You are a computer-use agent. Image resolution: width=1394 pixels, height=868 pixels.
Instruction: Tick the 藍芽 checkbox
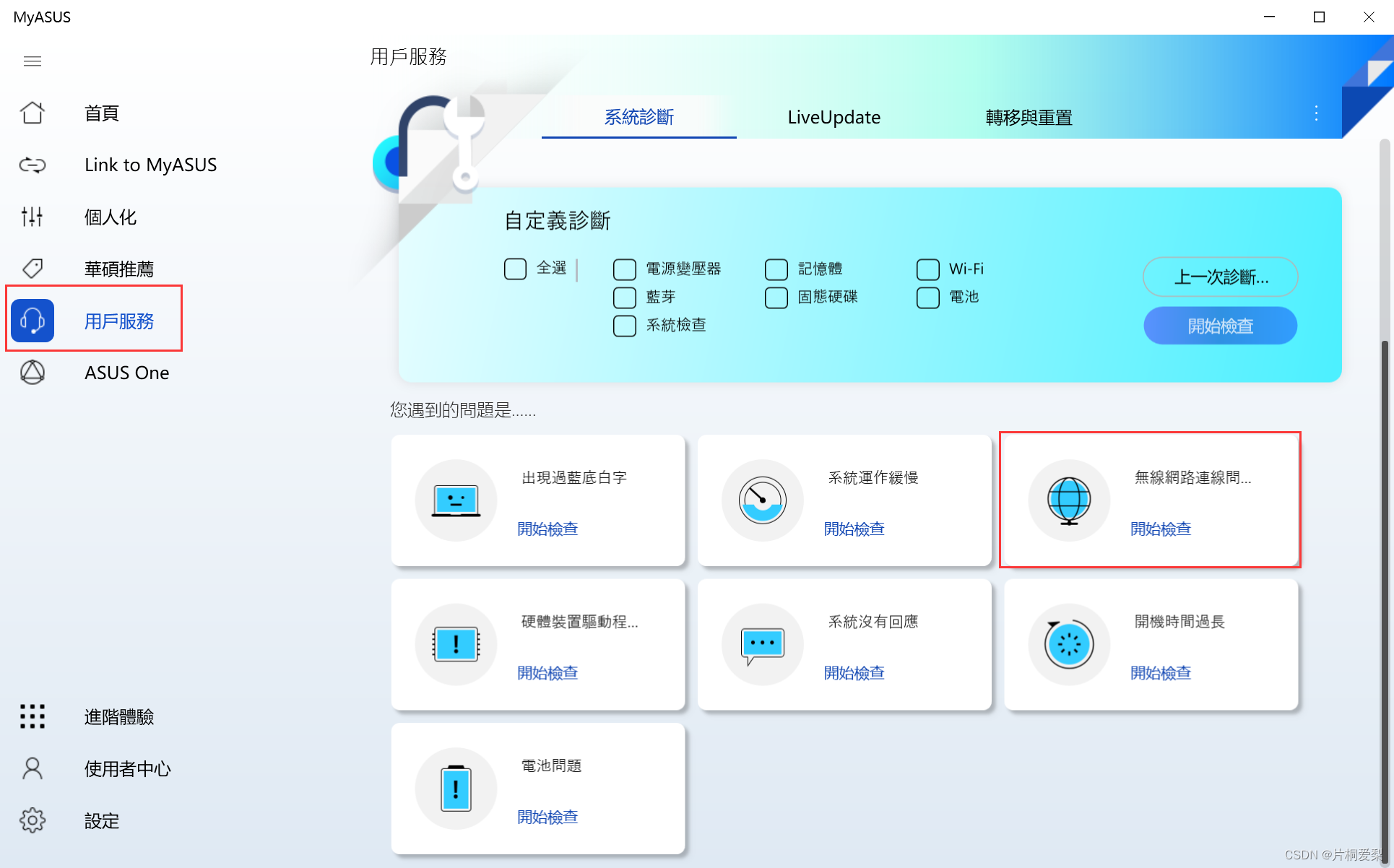pos(624,298)
